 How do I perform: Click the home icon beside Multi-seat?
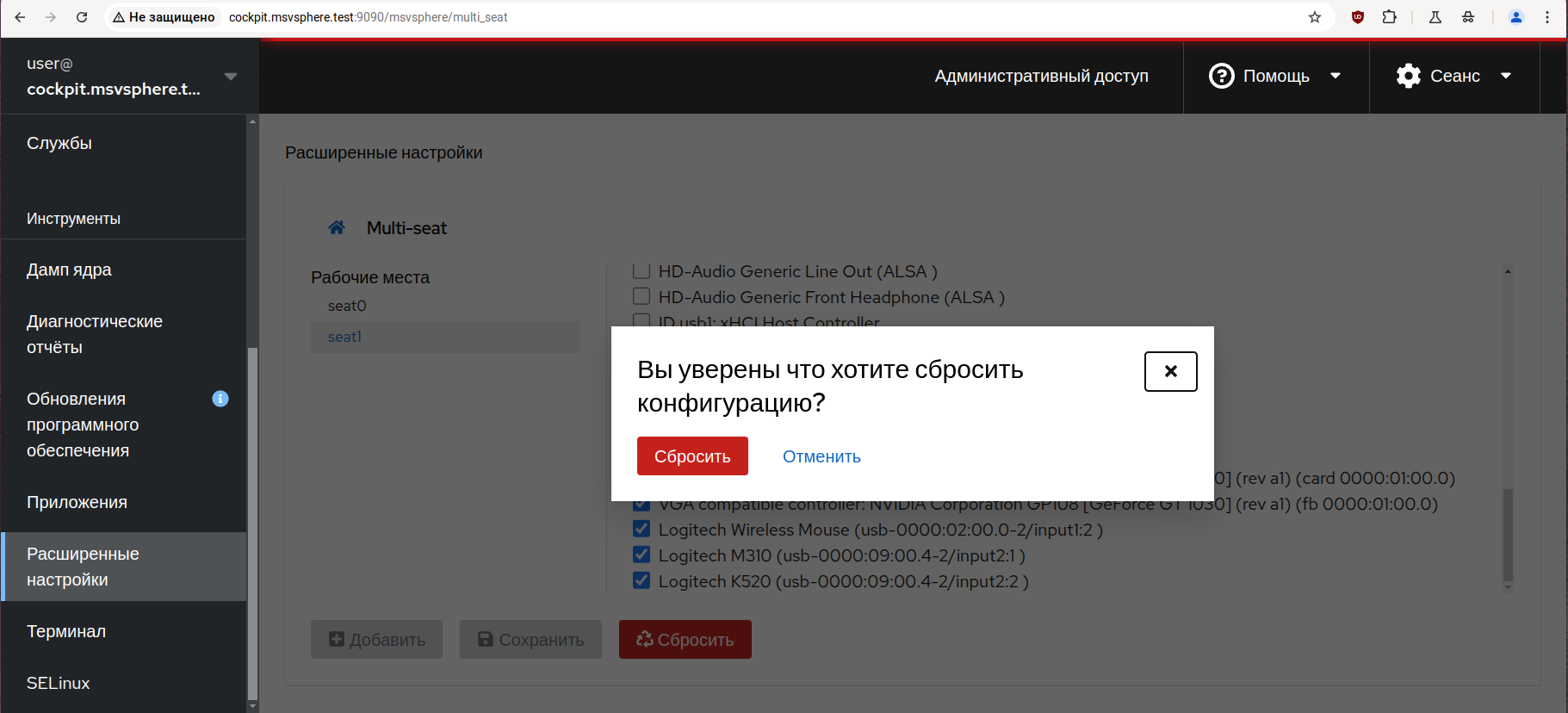(337, 227)
